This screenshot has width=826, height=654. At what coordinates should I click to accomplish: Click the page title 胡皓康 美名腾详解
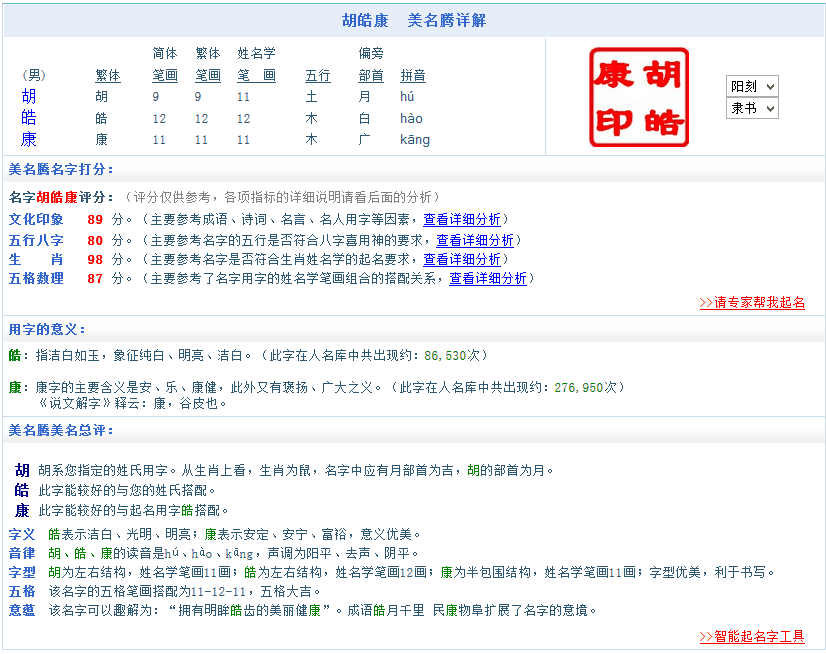pos(414,20)
